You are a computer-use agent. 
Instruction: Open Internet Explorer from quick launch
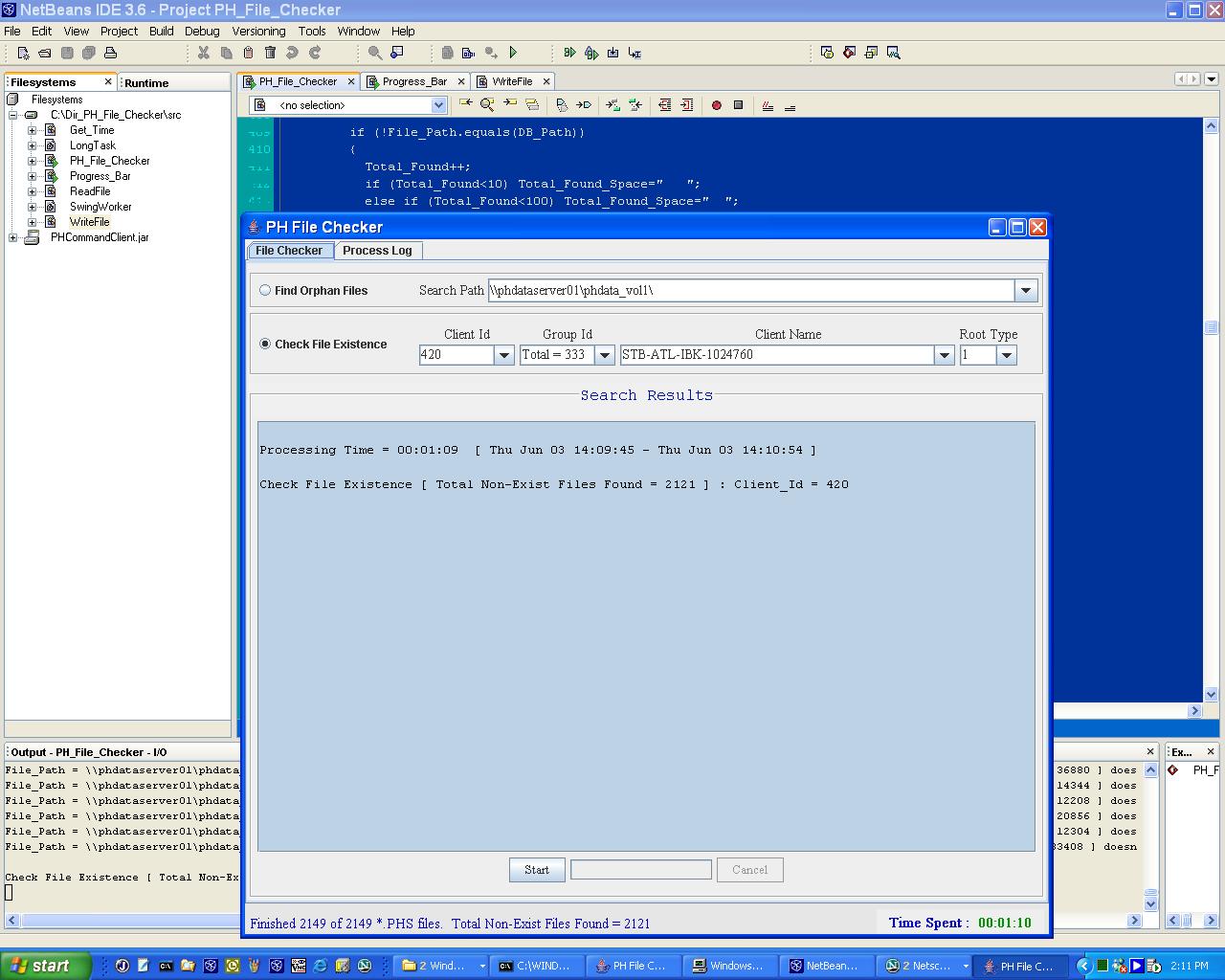pos(320,966)
